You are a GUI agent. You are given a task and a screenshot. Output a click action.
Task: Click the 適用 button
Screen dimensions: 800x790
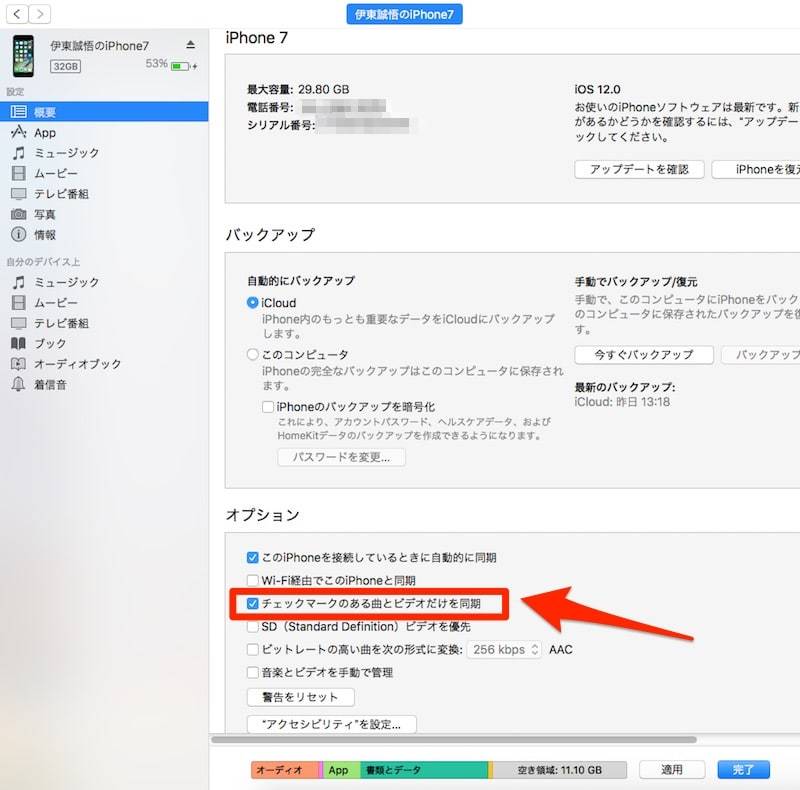coord(672,770)
